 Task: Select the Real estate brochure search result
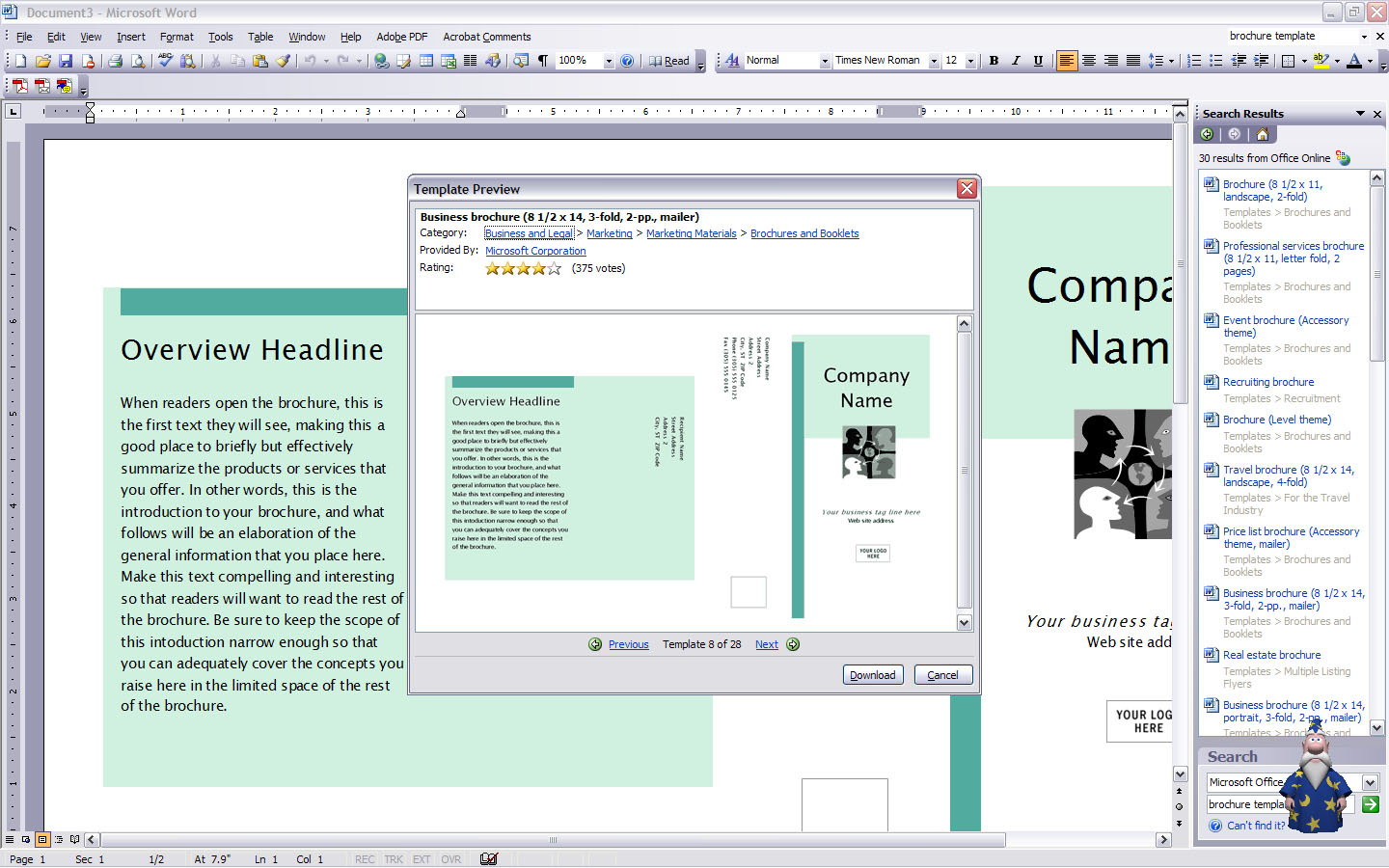coord(1271,655)
